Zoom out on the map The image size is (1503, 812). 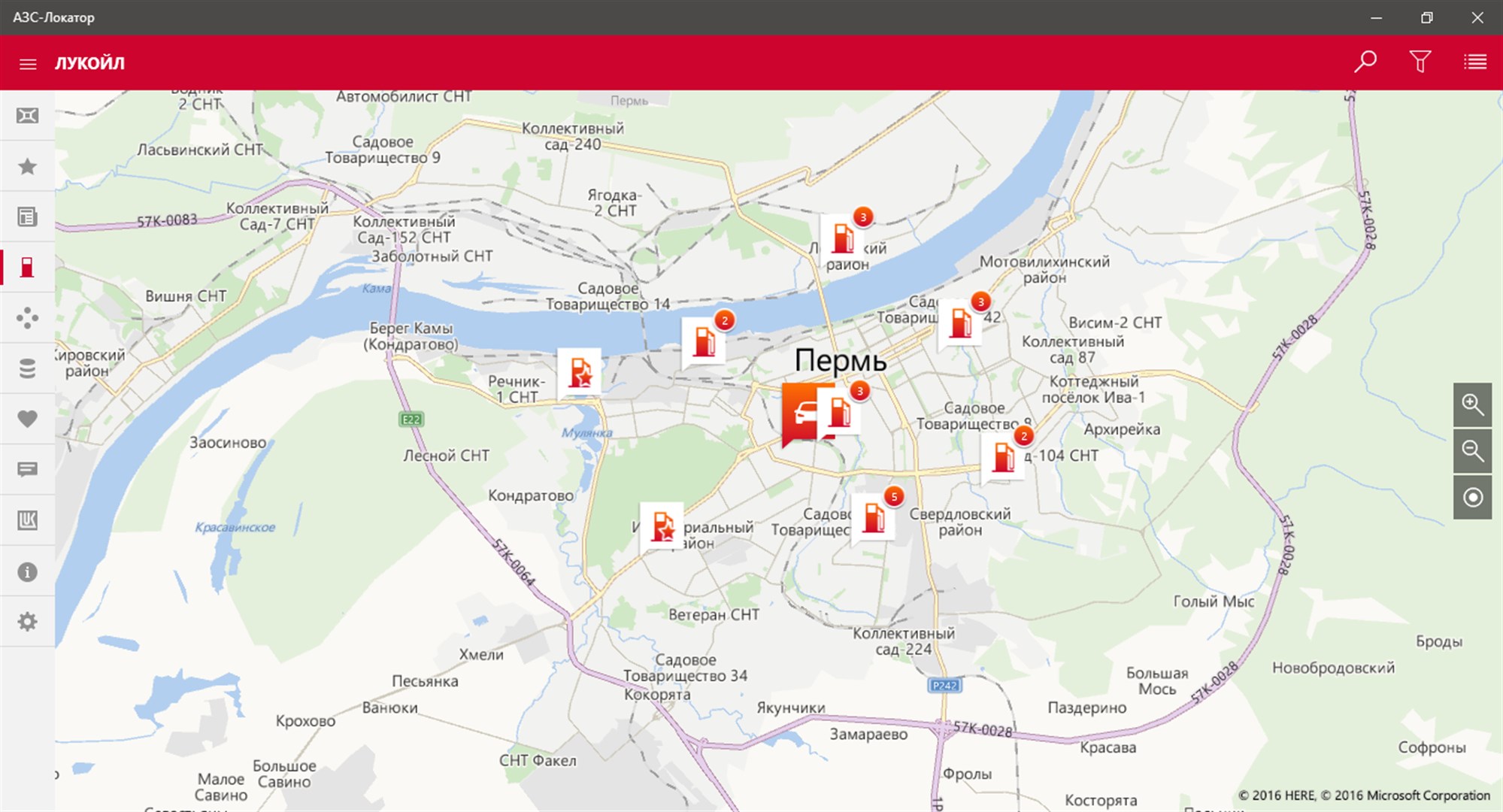coord(1472,451)
